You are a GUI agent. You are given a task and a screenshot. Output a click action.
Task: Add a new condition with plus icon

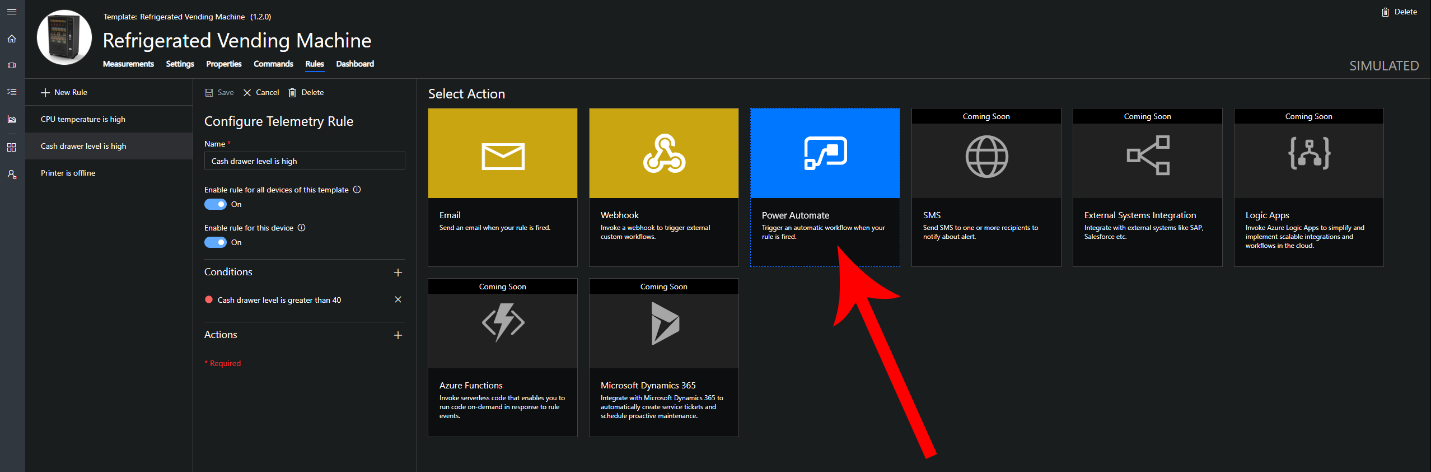point(398,272)
